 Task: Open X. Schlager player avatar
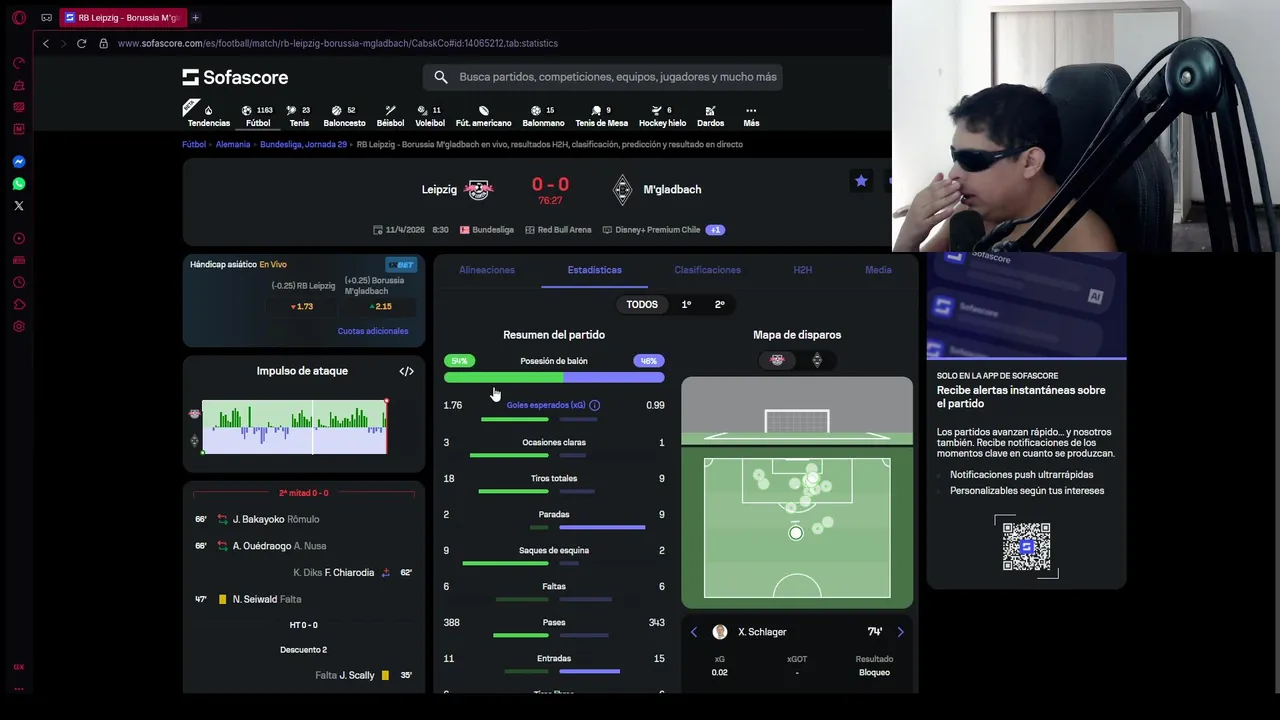click(x=720, y=632)
